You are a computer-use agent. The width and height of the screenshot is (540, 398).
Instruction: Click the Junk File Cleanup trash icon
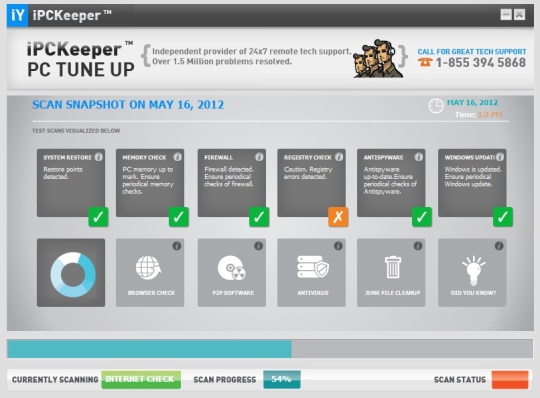pos(393,267)
